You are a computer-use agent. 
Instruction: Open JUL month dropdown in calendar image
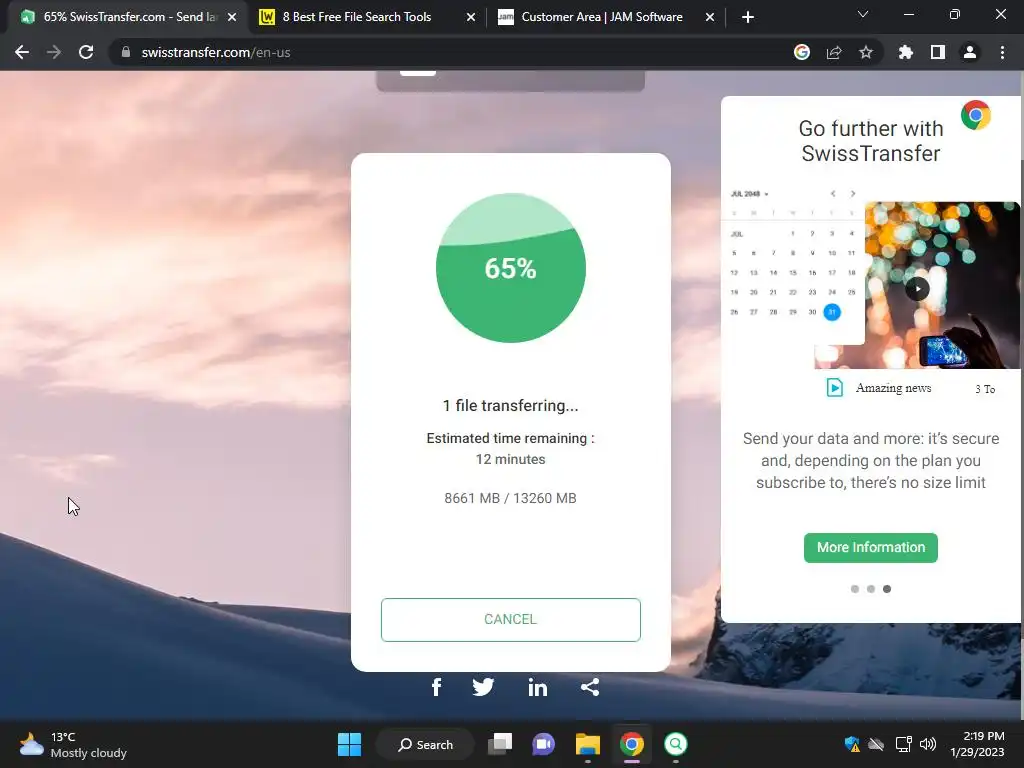(749, 194)
